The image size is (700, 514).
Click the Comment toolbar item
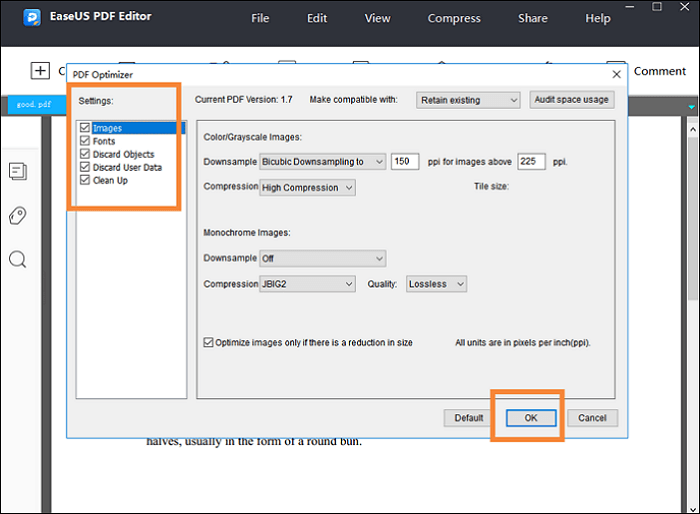click(x=660, y=71)
